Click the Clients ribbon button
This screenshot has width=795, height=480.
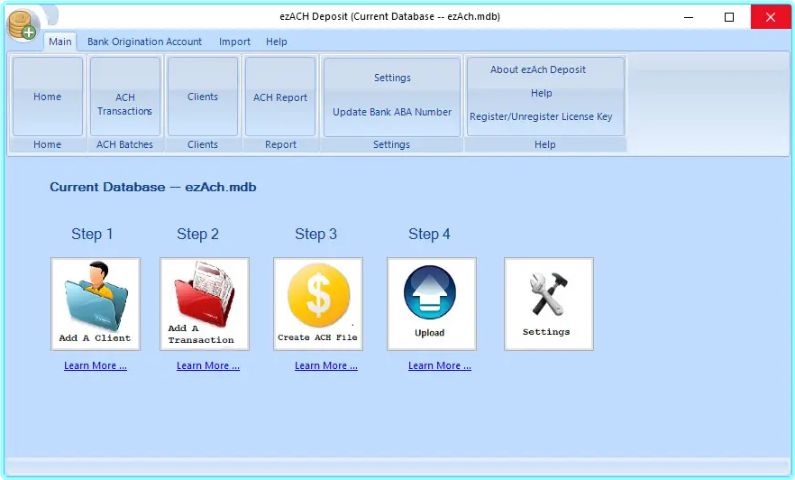click(x=203, y=96)
